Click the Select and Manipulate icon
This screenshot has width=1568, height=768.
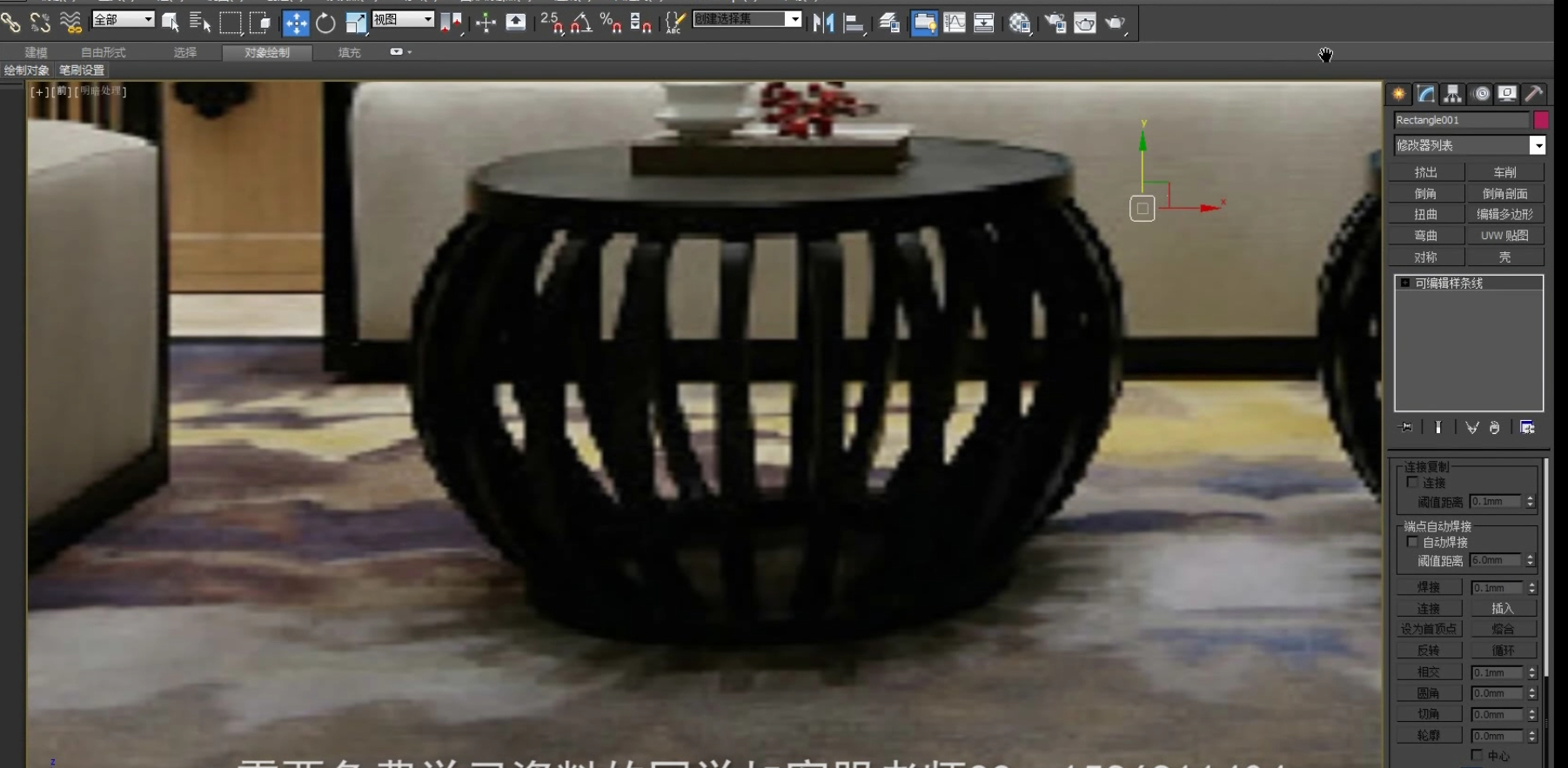[x=486, y=23]
